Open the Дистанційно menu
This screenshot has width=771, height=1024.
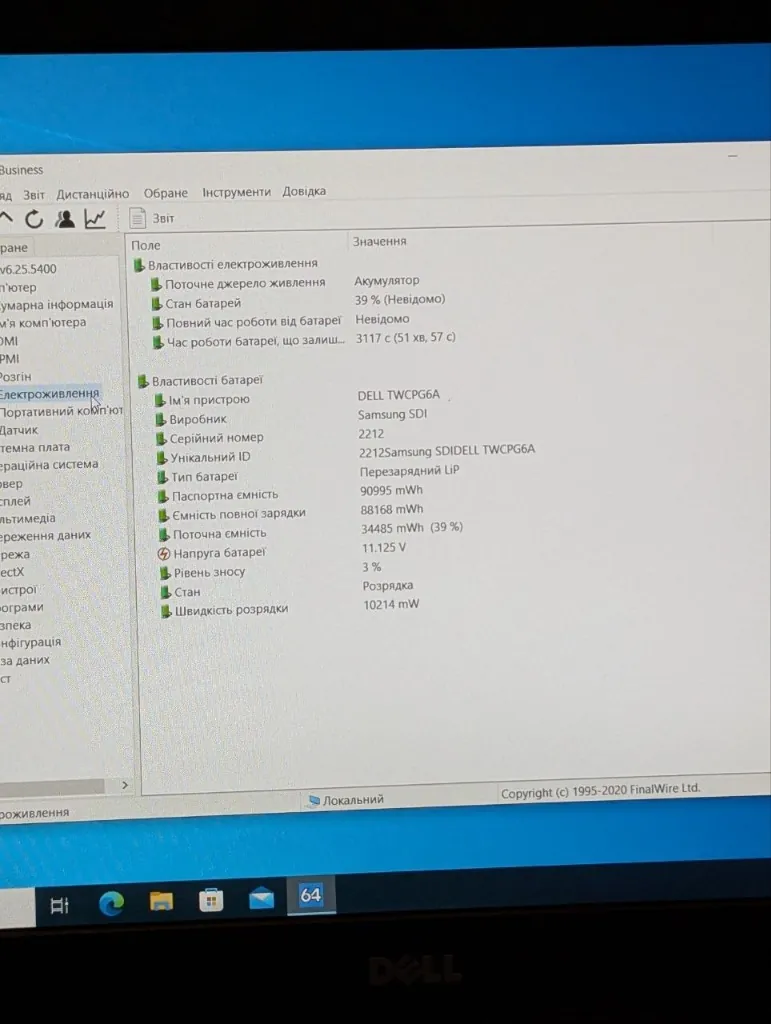pos(93,194)
